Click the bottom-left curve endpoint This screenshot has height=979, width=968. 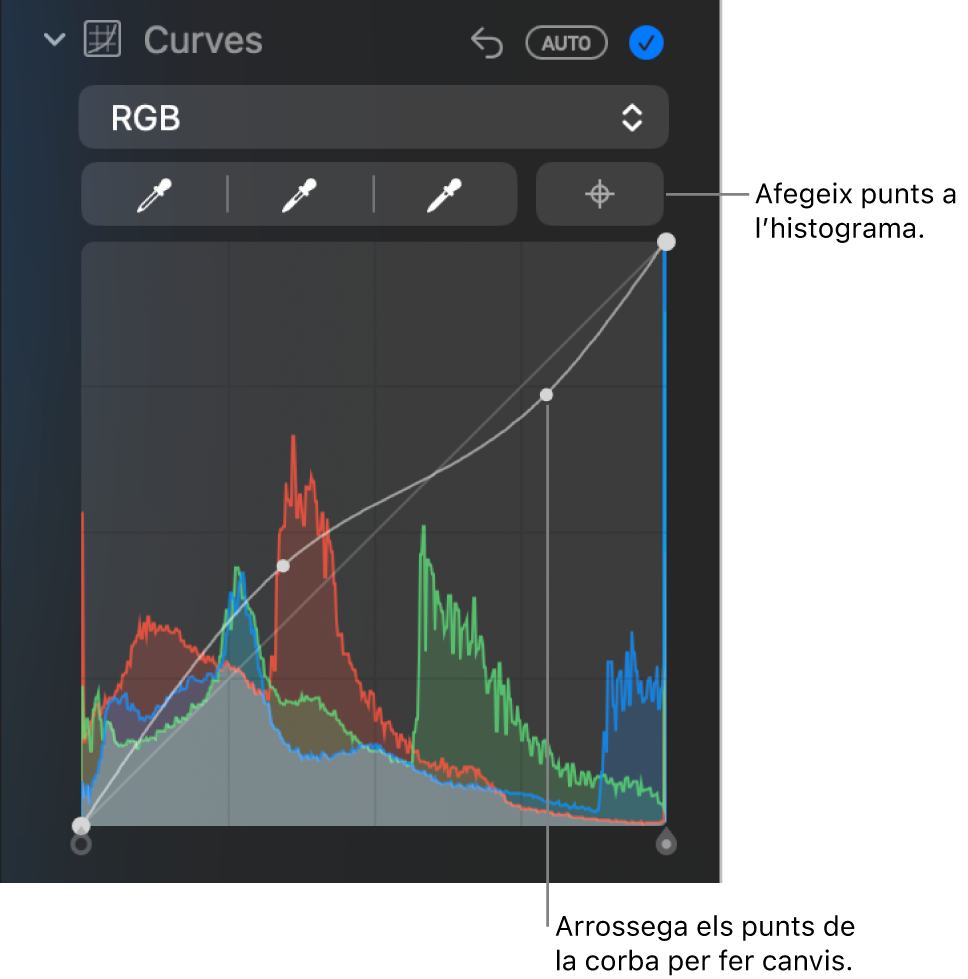[81, 826]
